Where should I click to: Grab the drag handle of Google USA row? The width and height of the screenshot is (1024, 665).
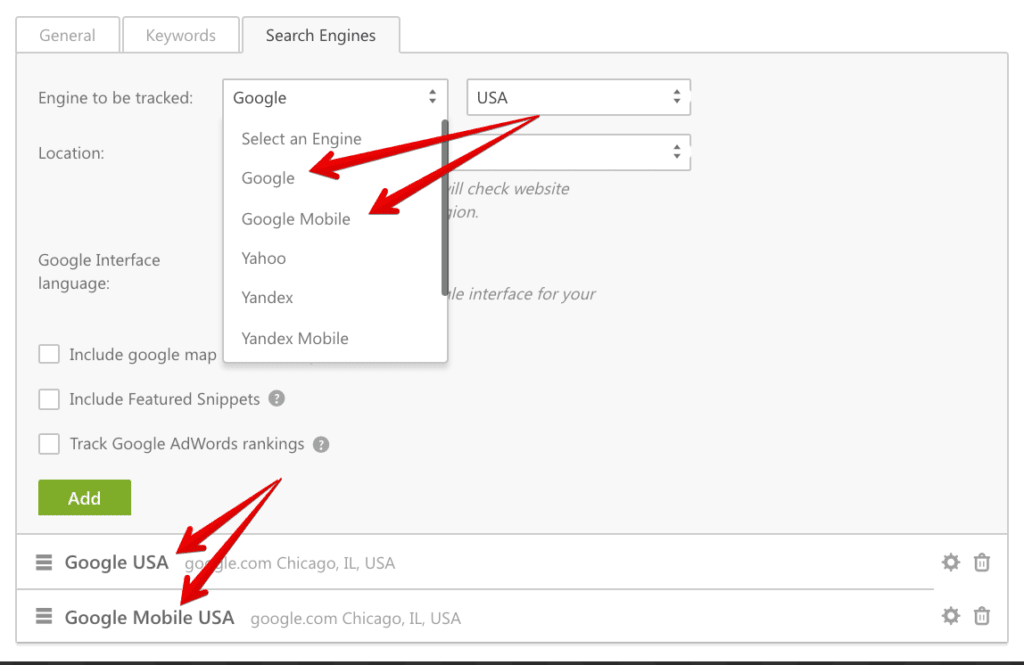coord(44,562)
